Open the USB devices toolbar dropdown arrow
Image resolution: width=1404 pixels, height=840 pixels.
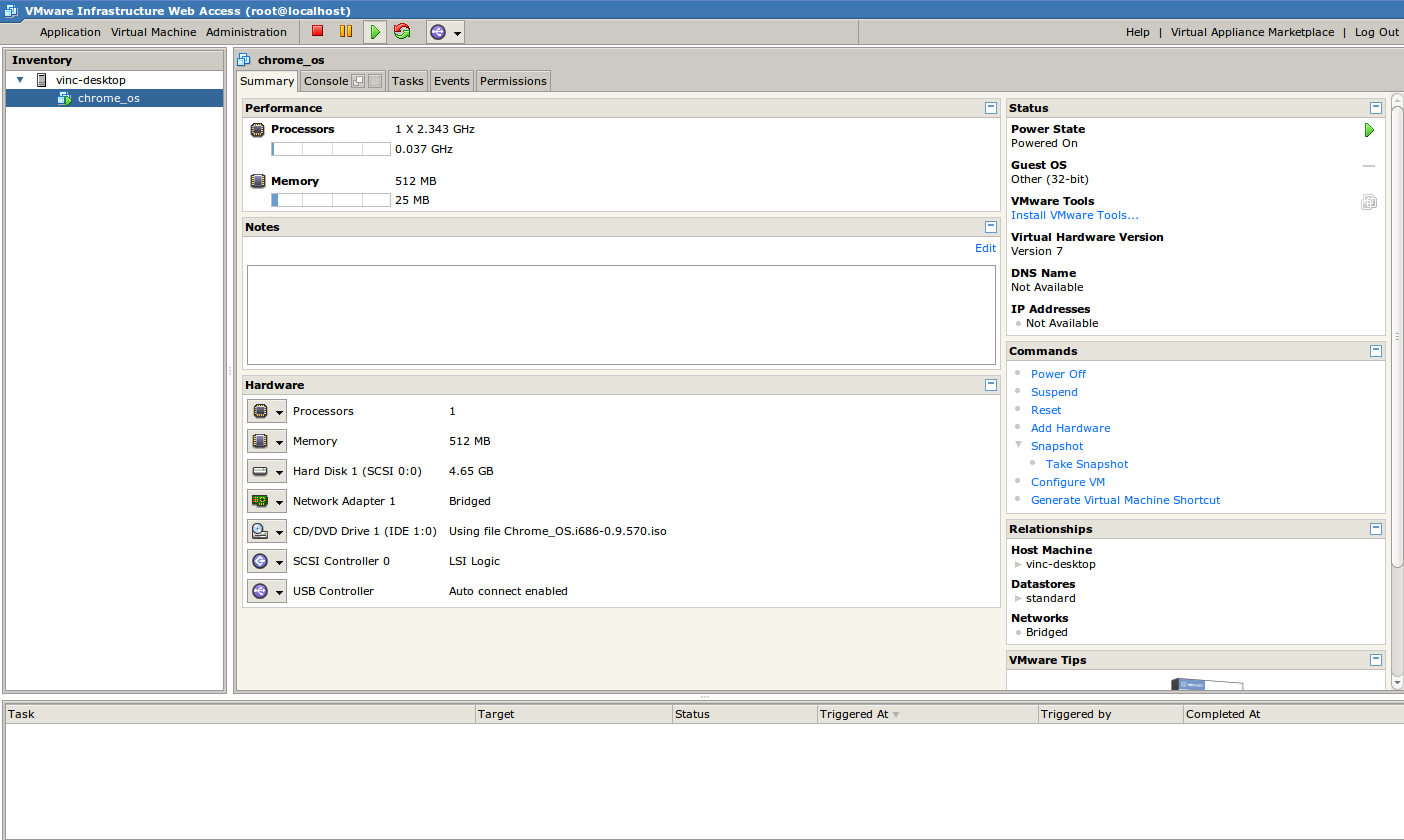pyautogui.click(x=457, y=33)
